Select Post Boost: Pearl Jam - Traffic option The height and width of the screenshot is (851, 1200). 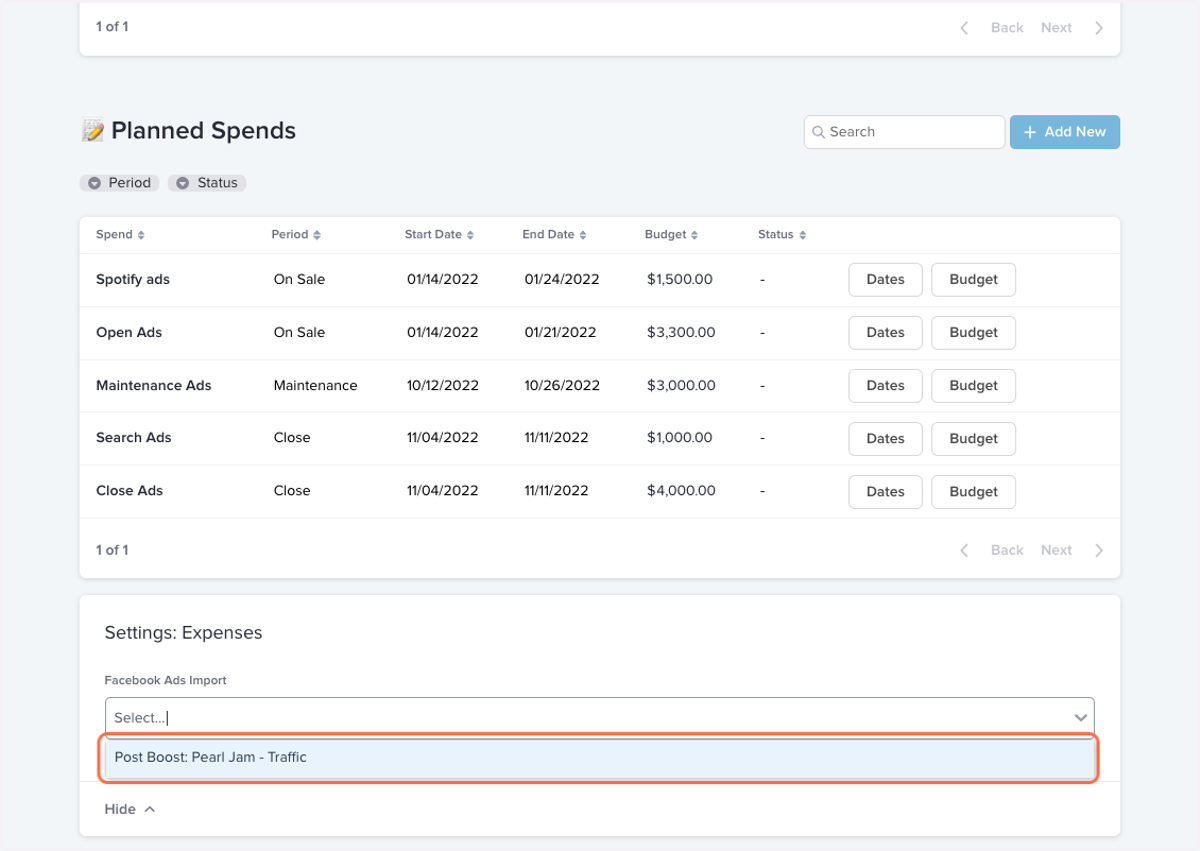[x=600, y=757]
